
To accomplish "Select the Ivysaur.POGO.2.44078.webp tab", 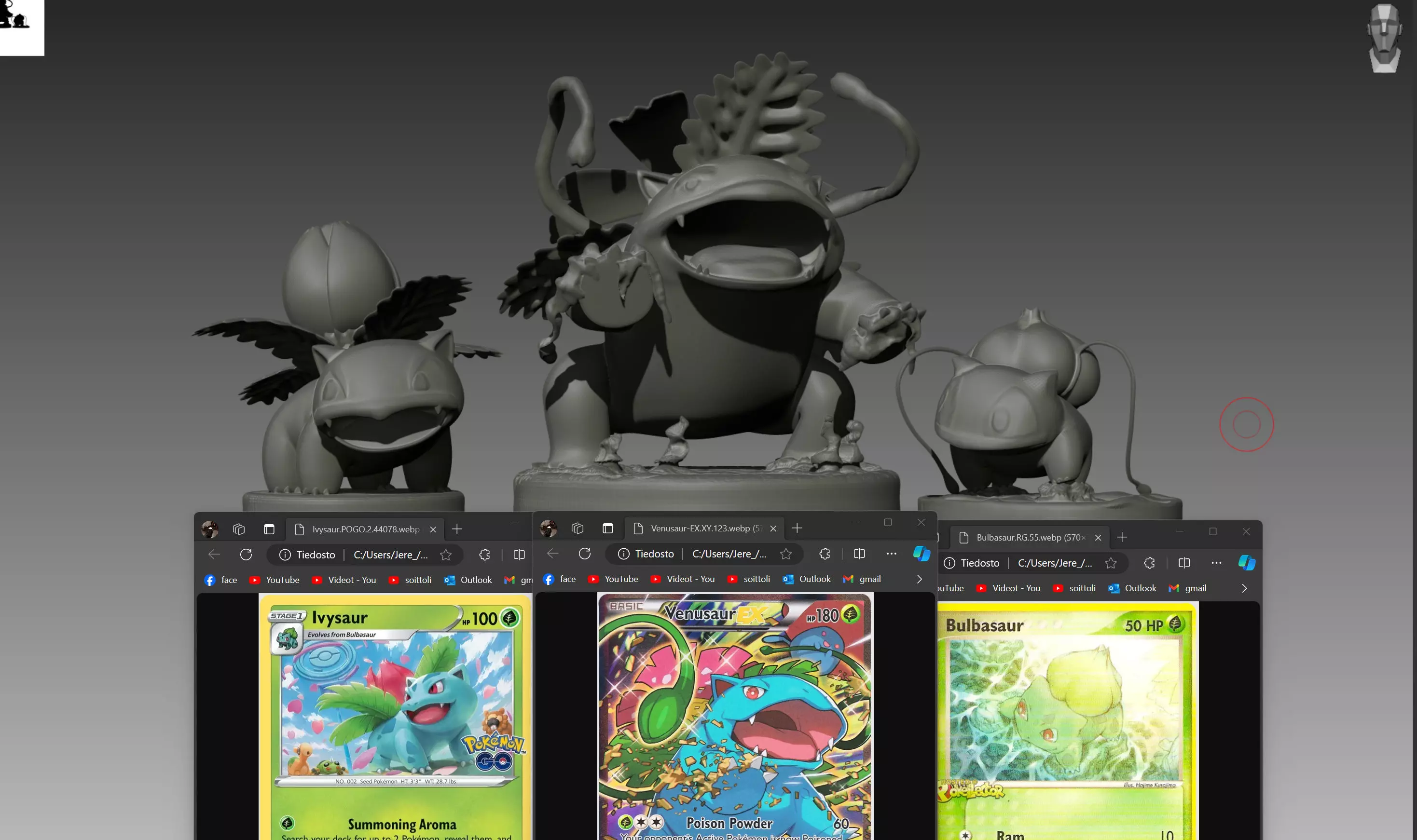I will pyautogui.click(x=365, y=529).
